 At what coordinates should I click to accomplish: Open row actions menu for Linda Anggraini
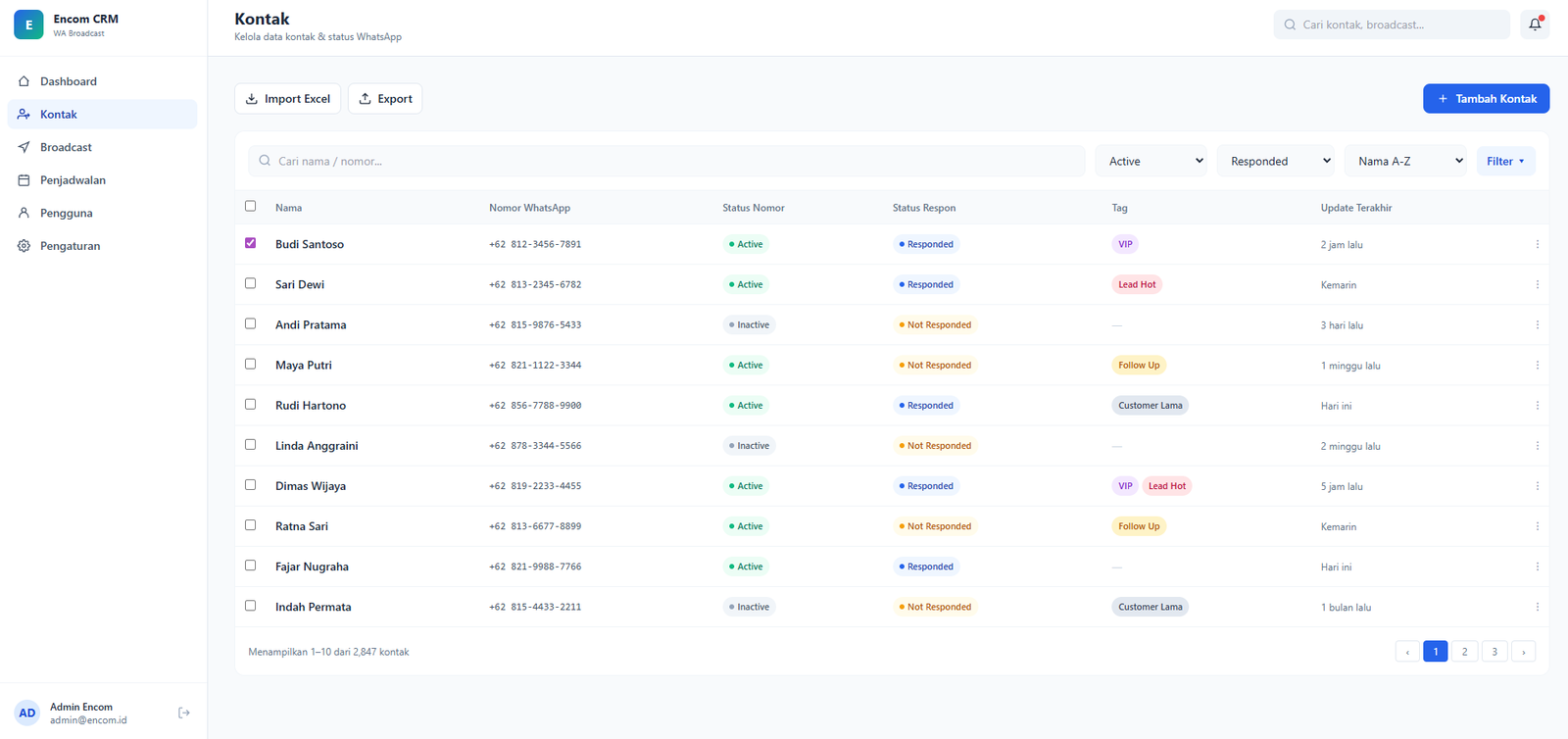point(1537,446)
